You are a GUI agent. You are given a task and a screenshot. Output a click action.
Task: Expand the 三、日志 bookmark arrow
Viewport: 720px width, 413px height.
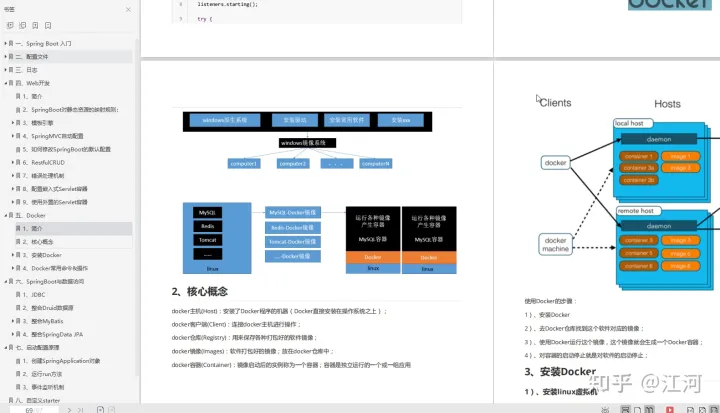(x=6, y=70)
